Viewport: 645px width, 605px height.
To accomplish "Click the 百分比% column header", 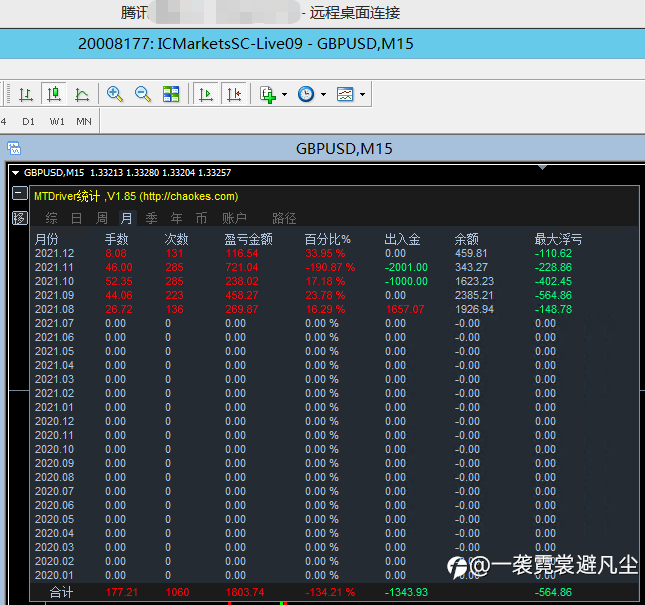I will [327, 239].
